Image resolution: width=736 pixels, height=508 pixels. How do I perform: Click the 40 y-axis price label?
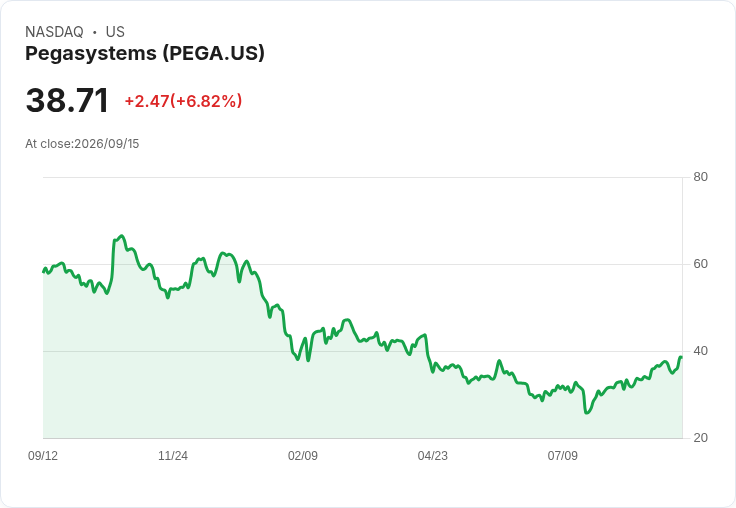pos(700,351)
